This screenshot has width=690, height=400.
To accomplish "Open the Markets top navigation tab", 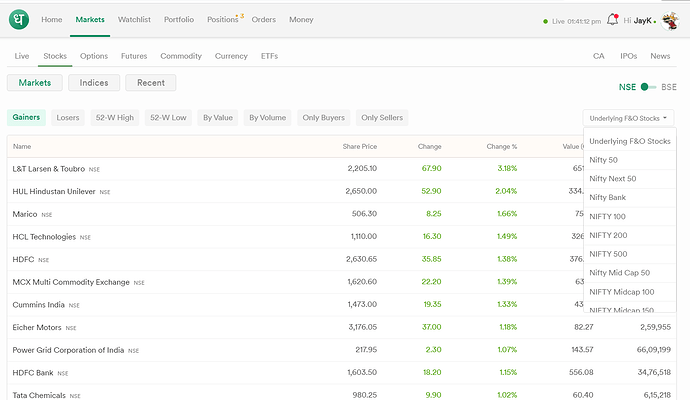I will click(x=90, y=19).
